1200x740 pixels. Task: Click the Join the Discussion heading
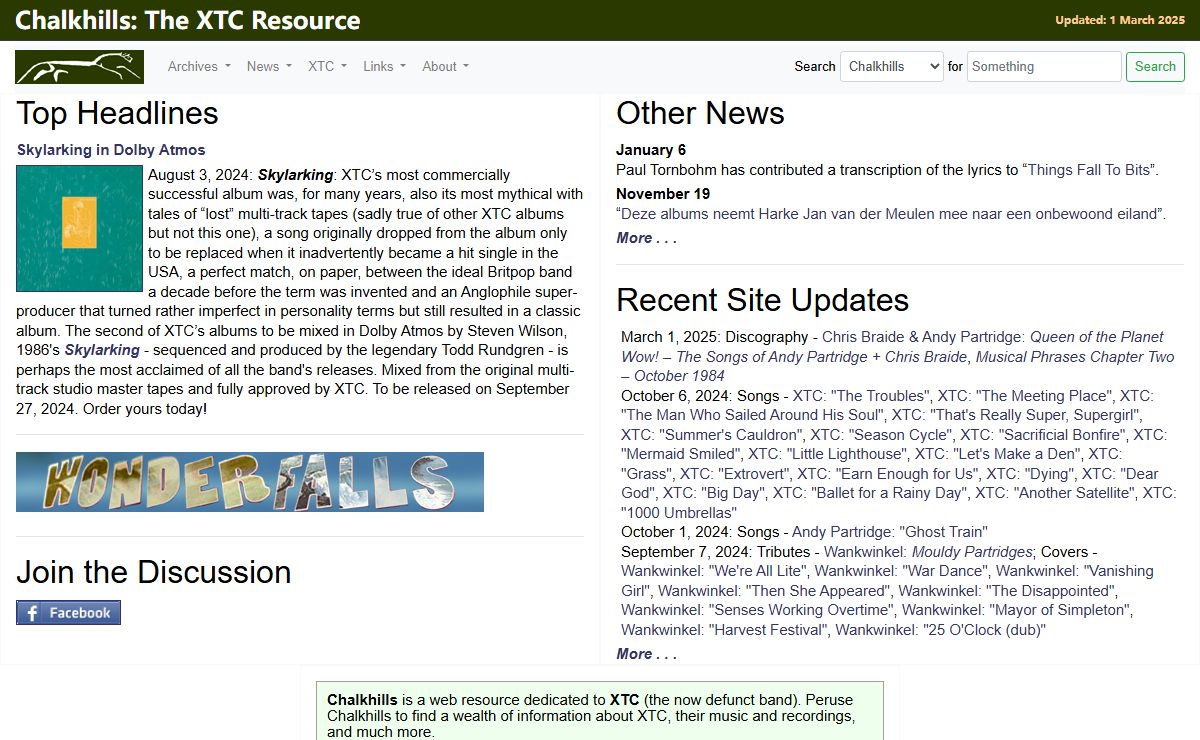click(x=154, y=572)
